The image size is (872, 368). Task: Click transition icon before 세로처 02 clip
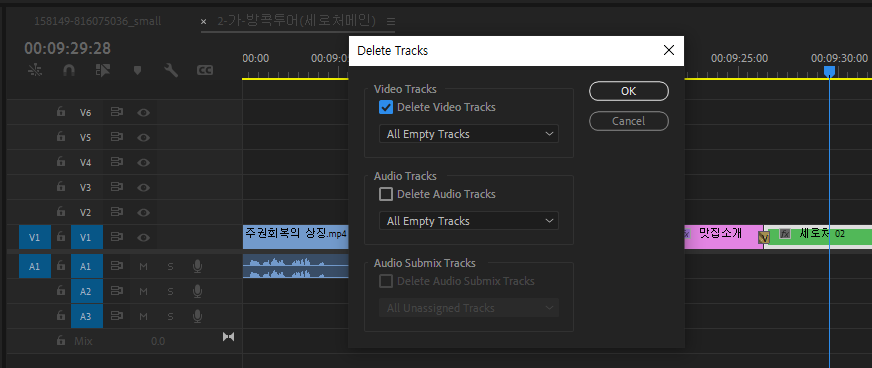coord(764,238)
